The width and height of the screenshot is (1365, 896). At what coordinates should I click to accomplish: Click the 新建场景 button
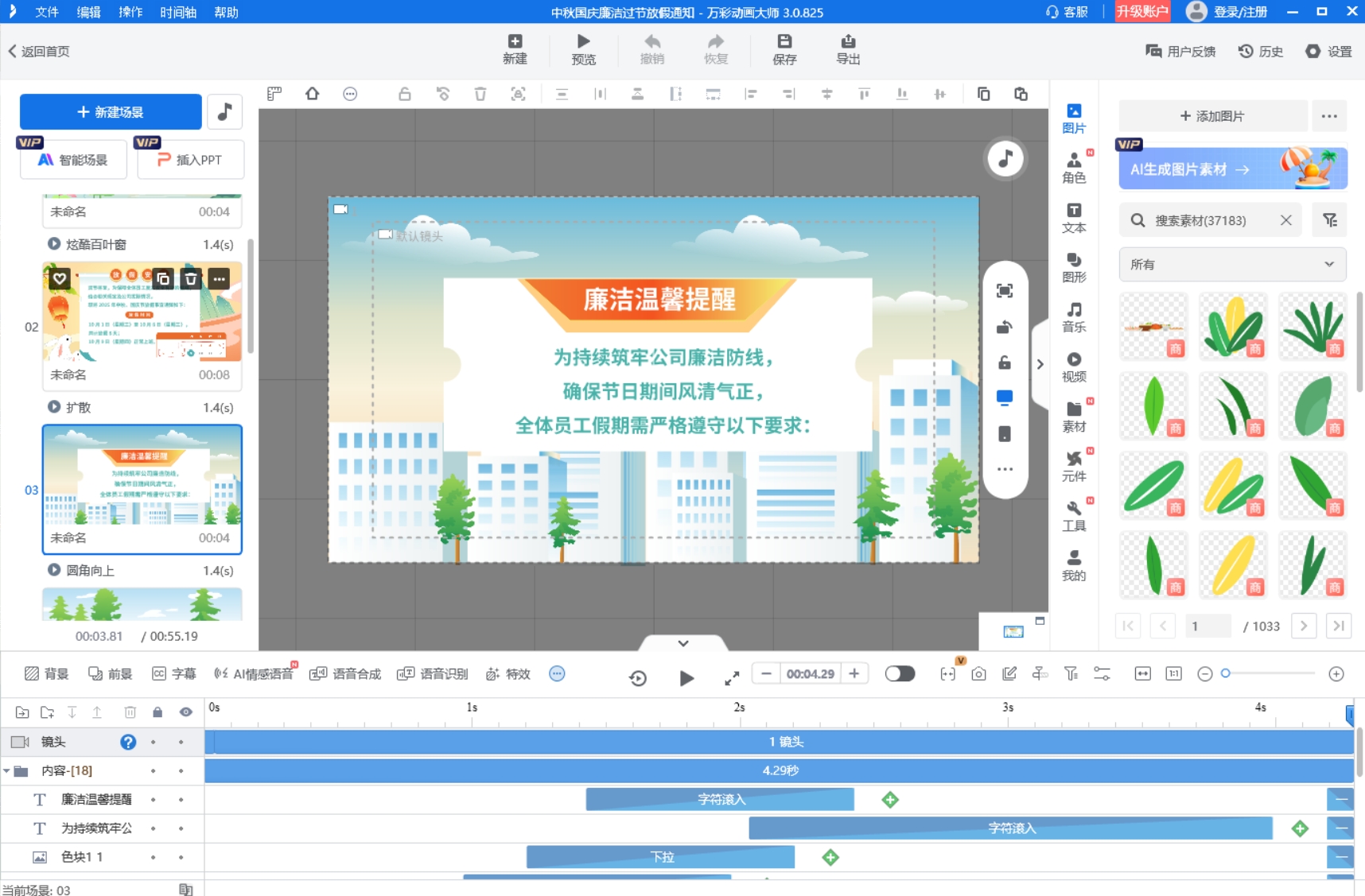point(111,111)
